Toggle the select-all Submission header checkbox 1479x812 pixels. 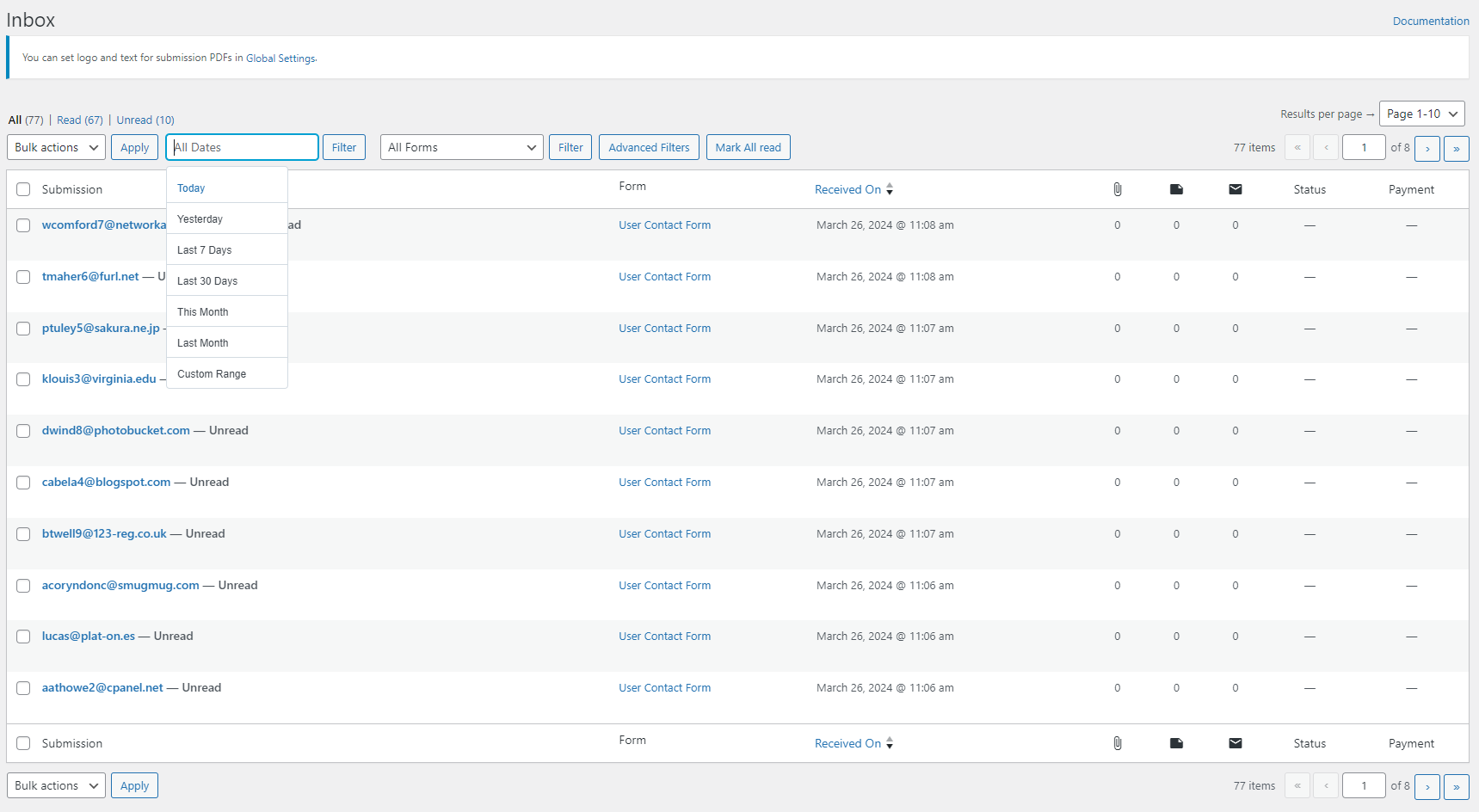pyautogui.click(x=23, y=189)
